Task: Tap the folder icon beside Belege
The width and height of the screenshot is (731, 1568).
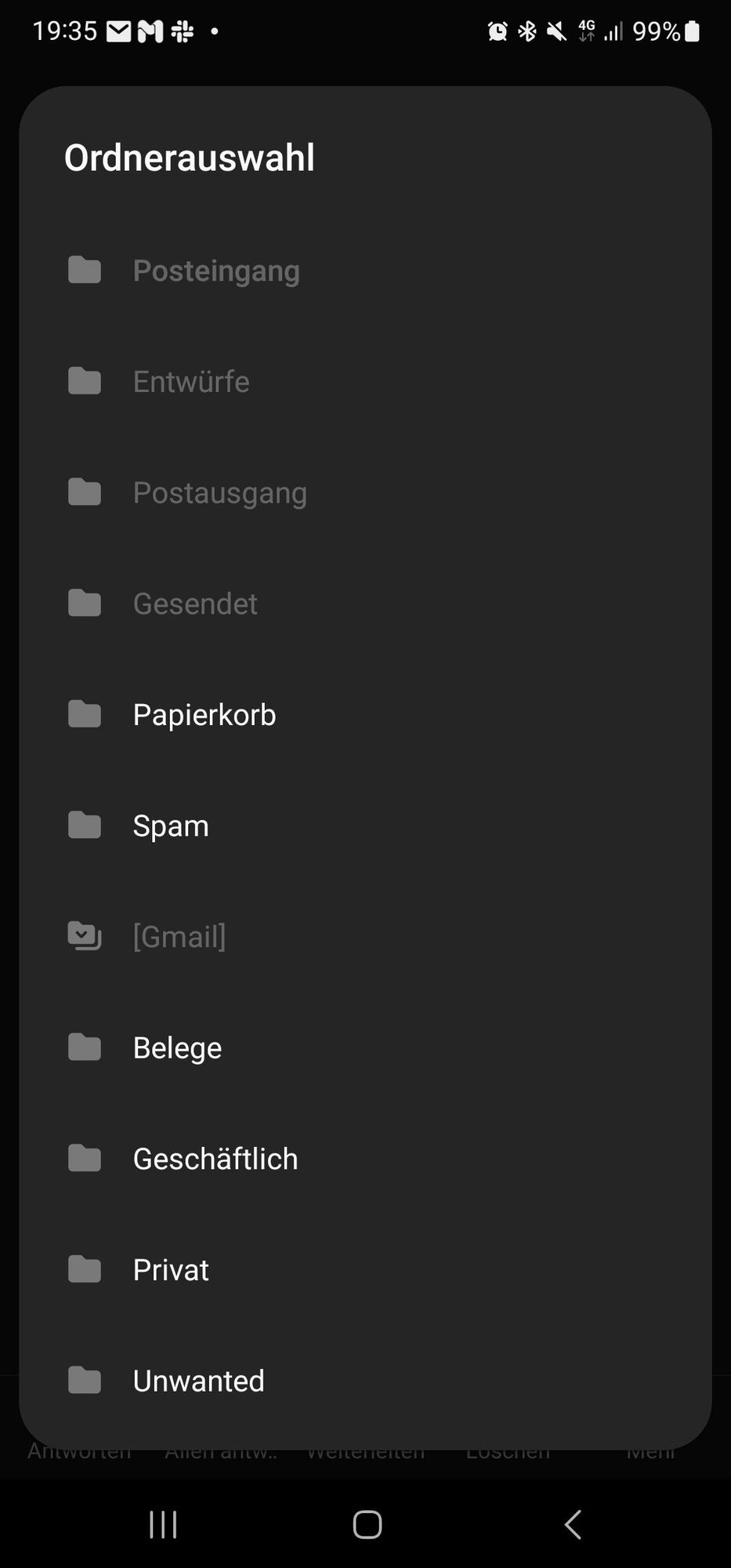Action: 85,1047
